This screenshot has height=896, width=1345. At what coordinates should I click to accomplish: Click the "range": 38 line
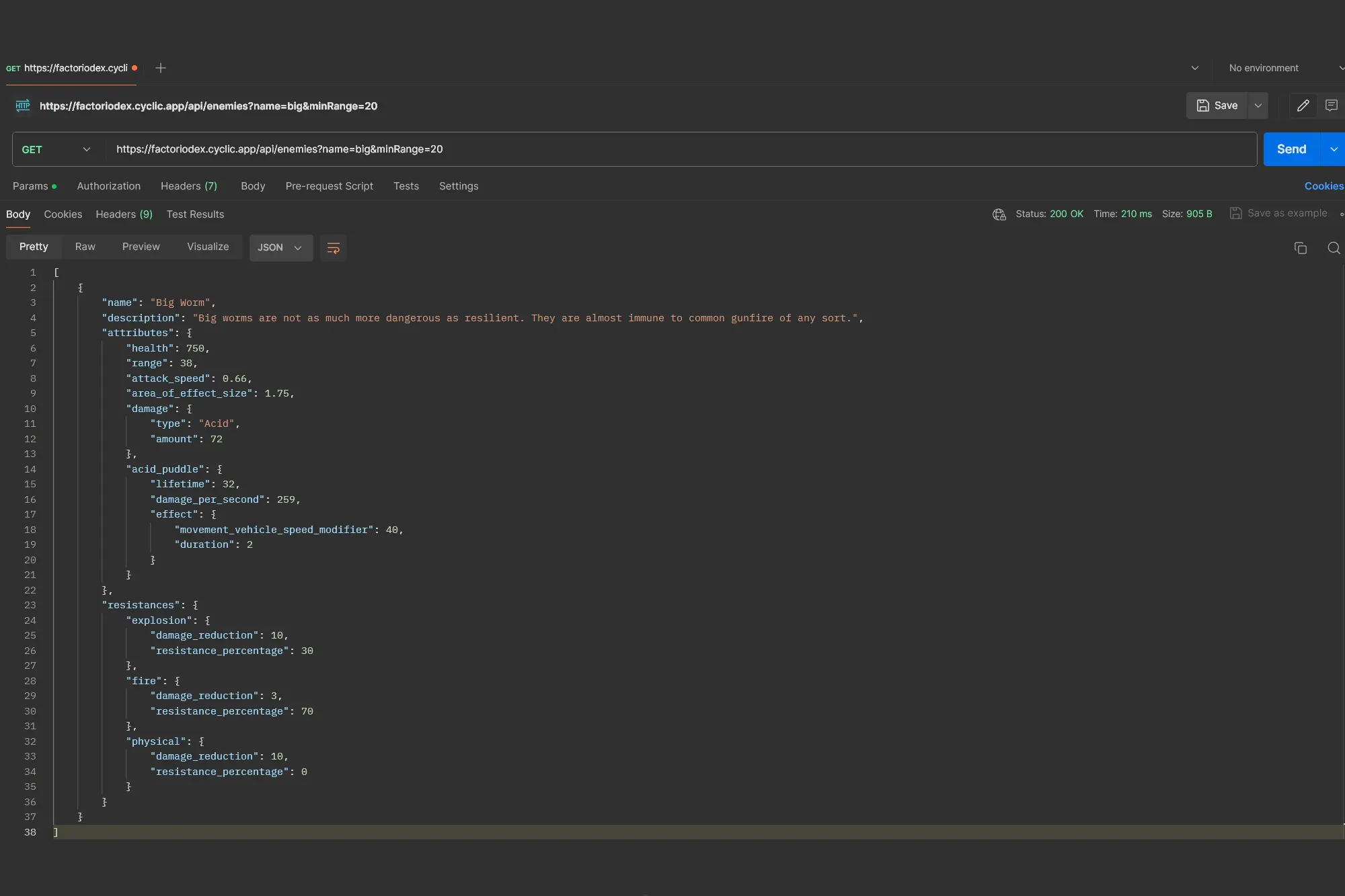(161, 363)
